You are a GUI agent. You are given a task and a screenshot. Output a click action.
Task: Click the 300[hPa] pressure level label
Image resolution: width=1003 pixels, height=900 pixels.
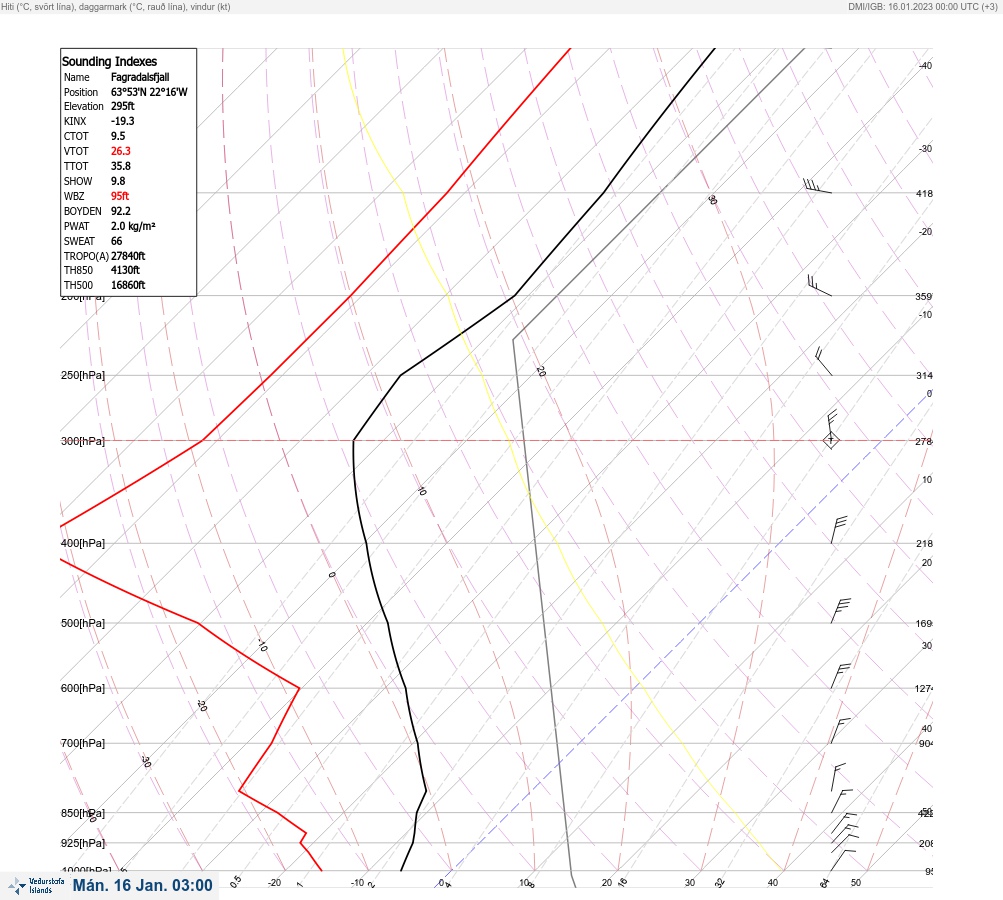click(x=83, y=441)
